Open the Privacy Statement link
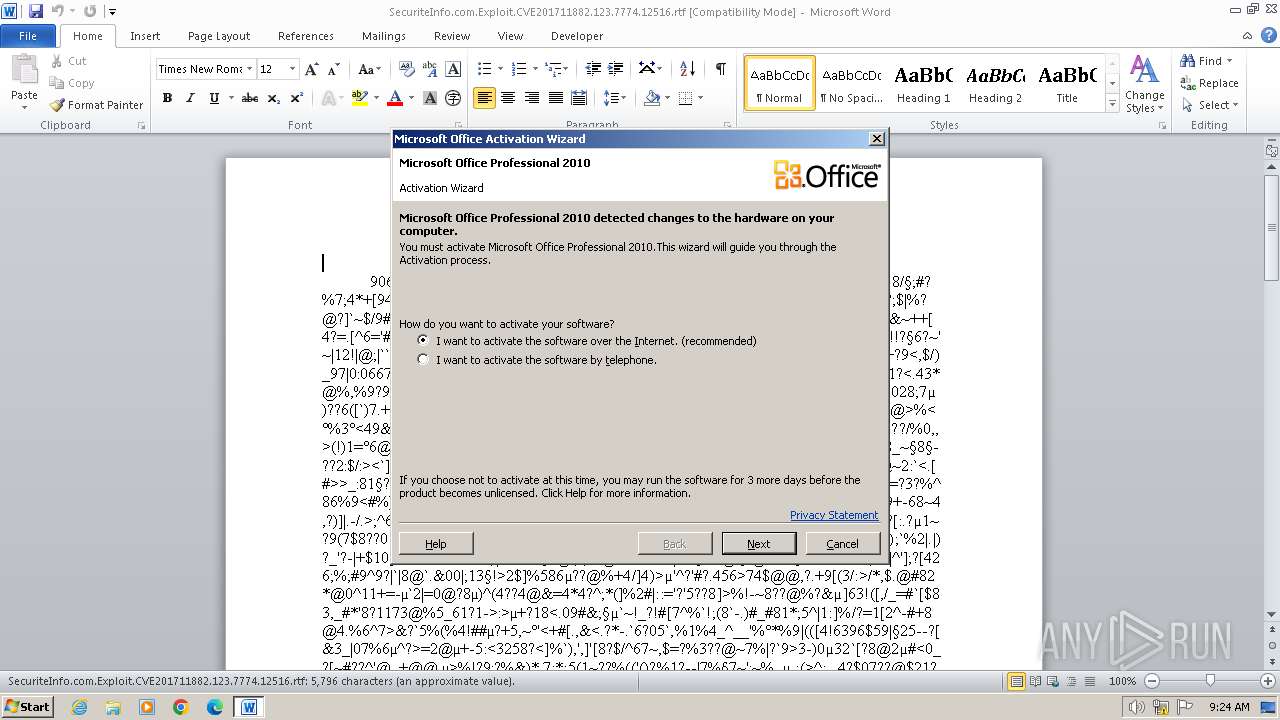This screenshot has width=1280, height=720. pos(834,515)
